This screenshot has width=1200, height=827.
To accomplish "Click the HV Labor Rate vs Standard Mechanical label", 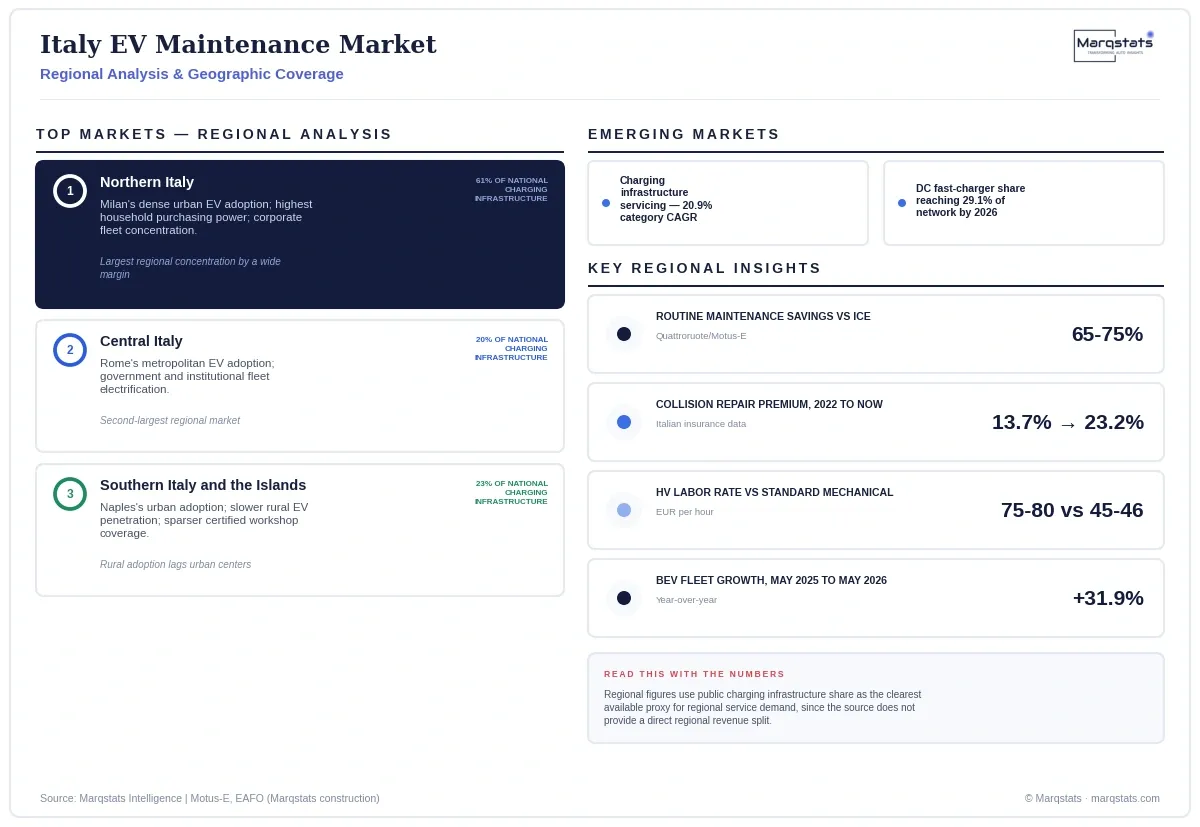I will [775, 492].
